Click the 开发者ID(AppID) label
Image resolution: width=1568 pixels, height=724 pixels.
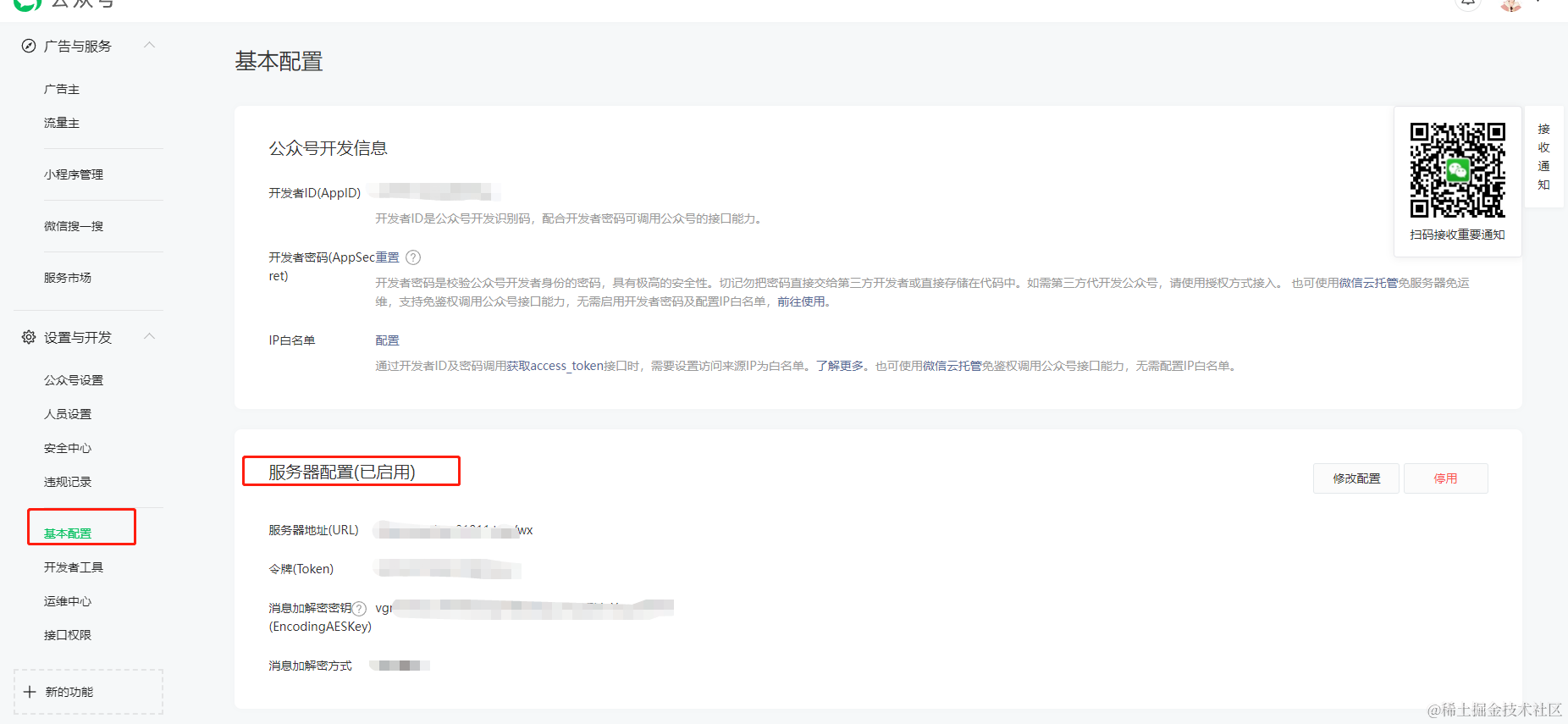point(315,193)
